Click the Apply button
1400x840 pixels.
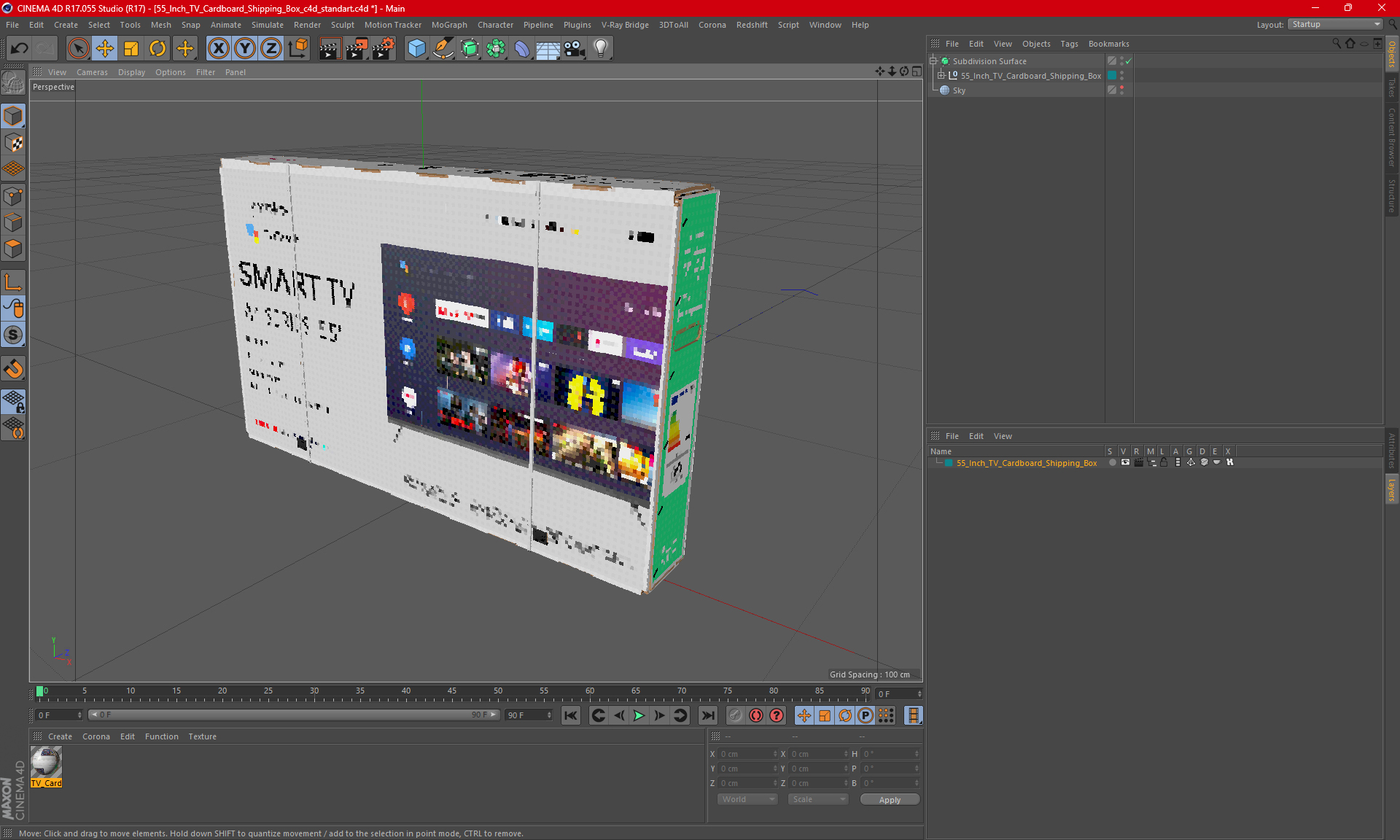pos(890,800)
